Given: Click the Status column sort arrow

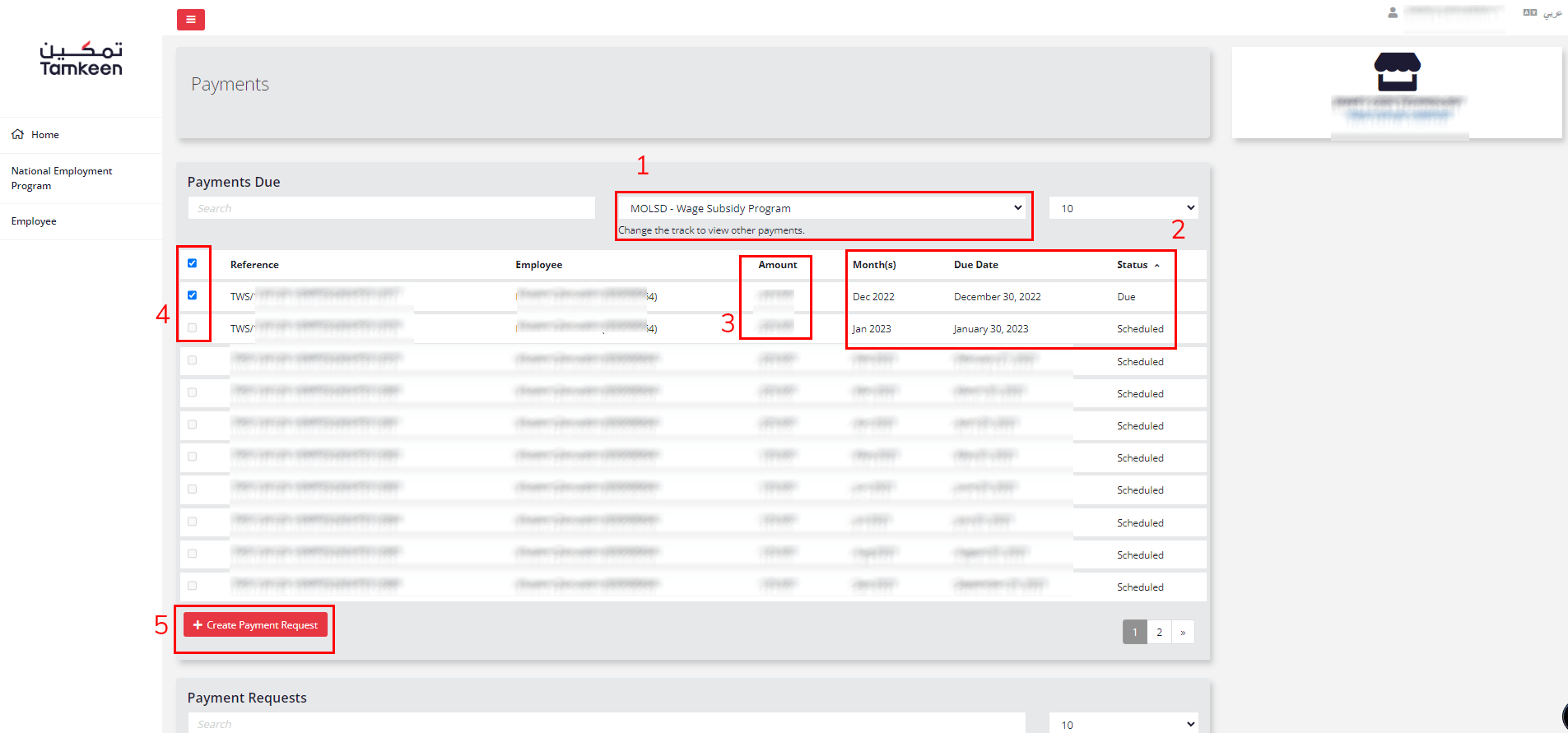Looking at the screenshot, I should 1156,265.
